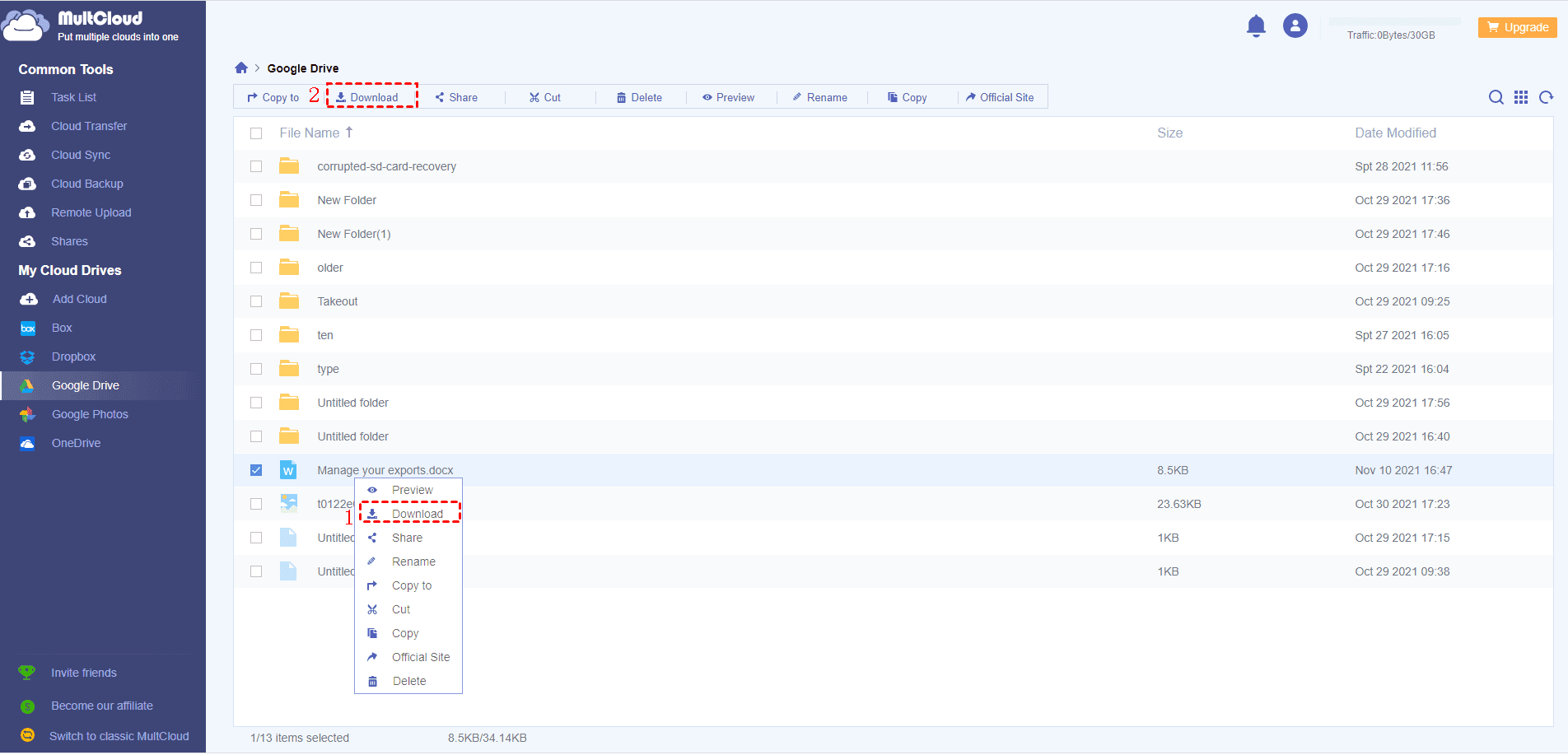Click the MultCloud cloud logo
Screen dimensions: 1568x755
click(25, 26)
